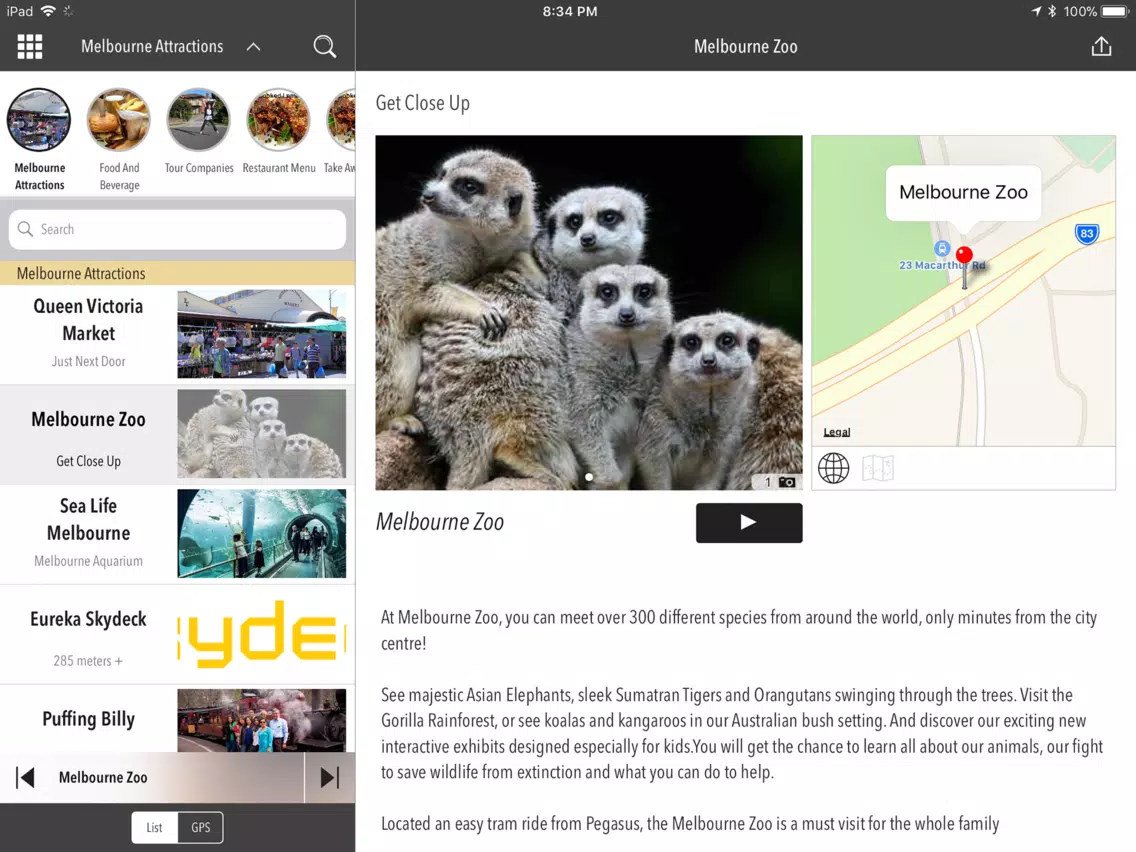Viewport: 1136px width, 852px height.
Task: Open website via globe icon
Action: pos(833,468)
